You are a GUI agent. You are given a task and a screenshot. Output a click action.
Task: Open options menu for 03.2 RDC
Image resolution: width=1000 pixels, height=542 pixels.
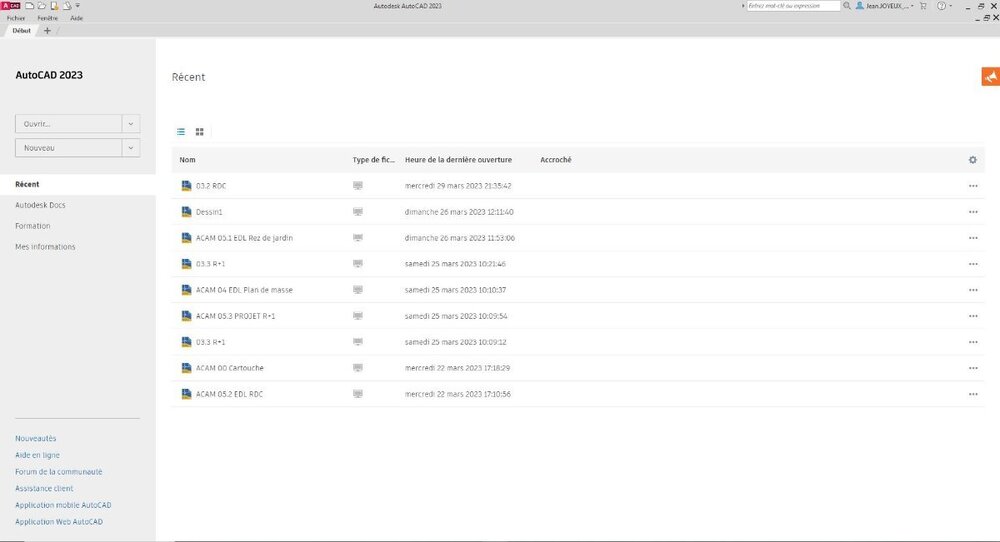coord(973,186)
